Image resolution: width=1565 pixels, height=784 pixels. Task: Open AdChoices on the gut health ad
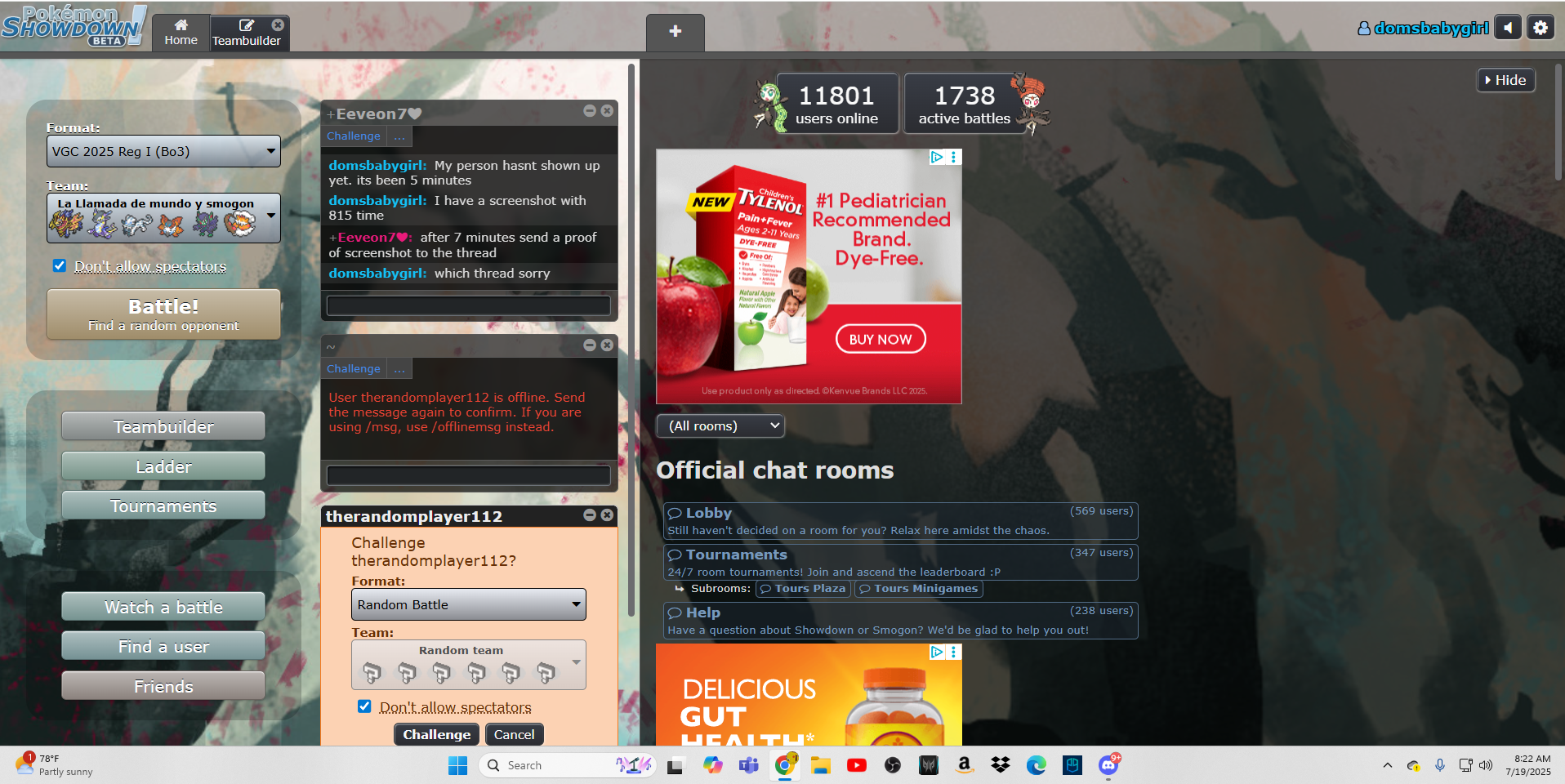(x=937, y=652)
